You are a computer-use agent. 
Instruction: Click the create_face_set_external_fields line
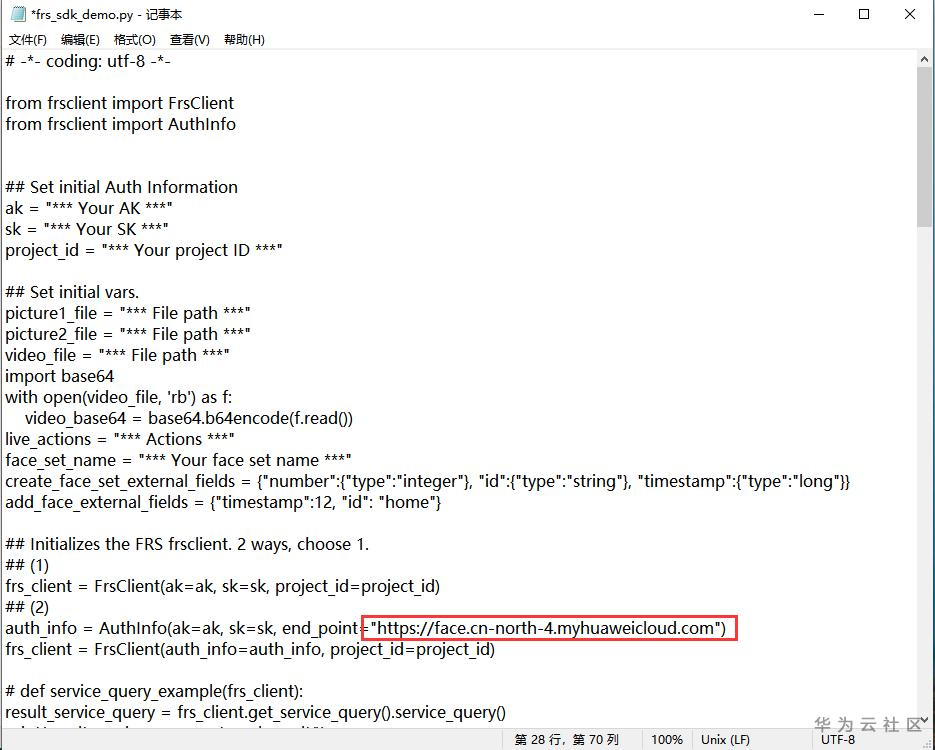[428, 481]
